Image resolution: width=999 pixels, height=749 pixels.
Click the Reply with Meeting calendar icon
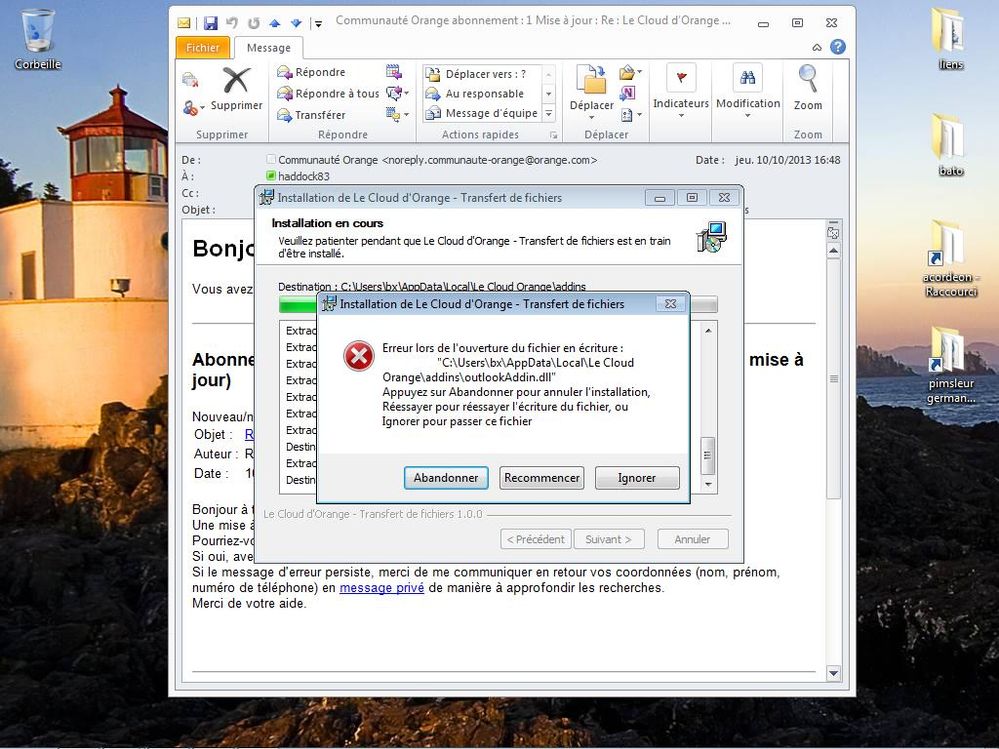point(394,72)
